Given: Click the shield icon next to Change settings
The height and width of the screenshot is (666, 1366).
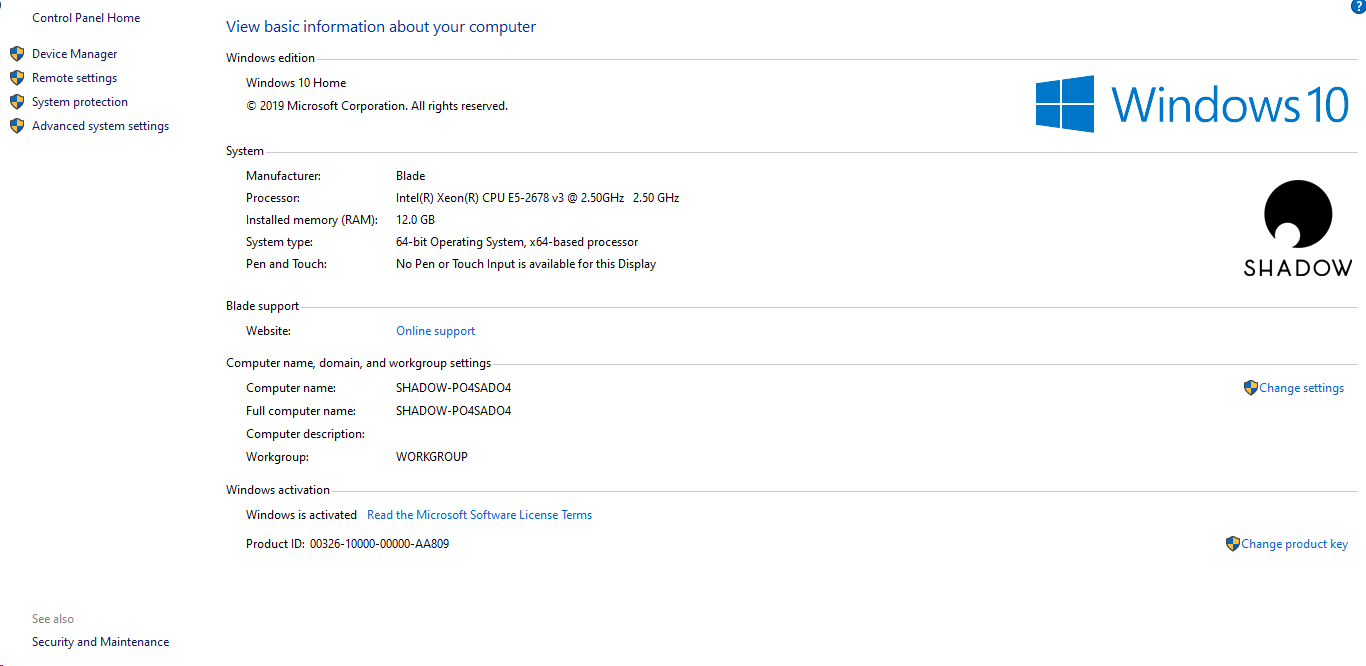Looking at the screenshot, I should click(x=1250, y=388).
